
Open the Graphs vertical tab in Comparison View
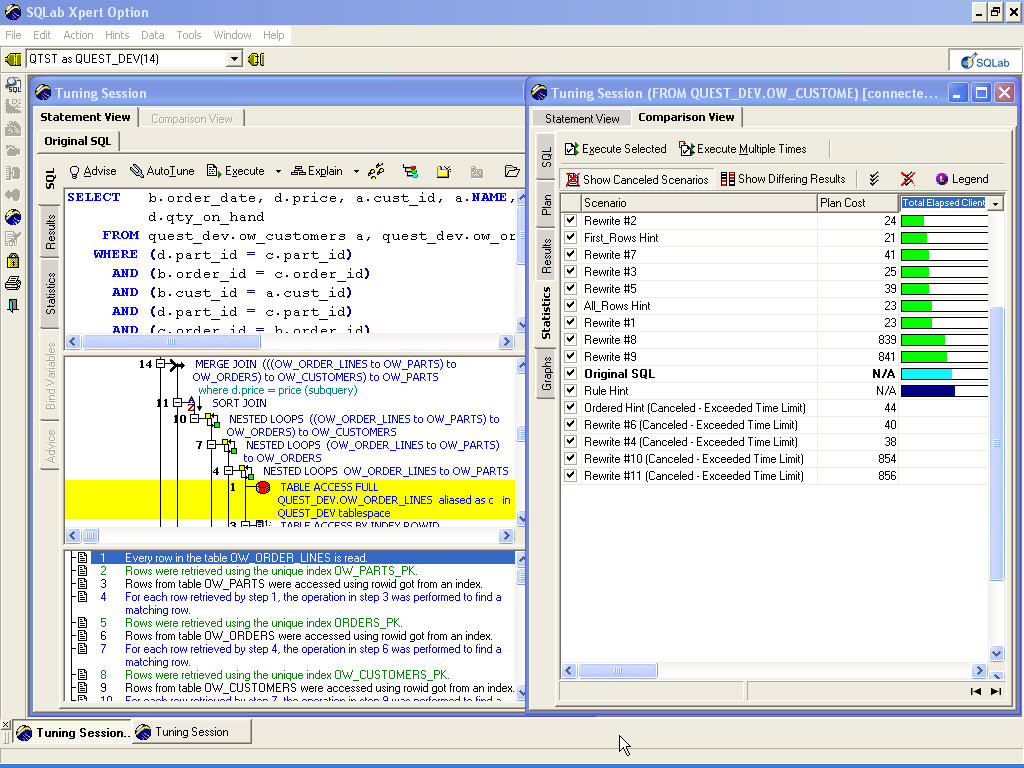pos(547,374)
